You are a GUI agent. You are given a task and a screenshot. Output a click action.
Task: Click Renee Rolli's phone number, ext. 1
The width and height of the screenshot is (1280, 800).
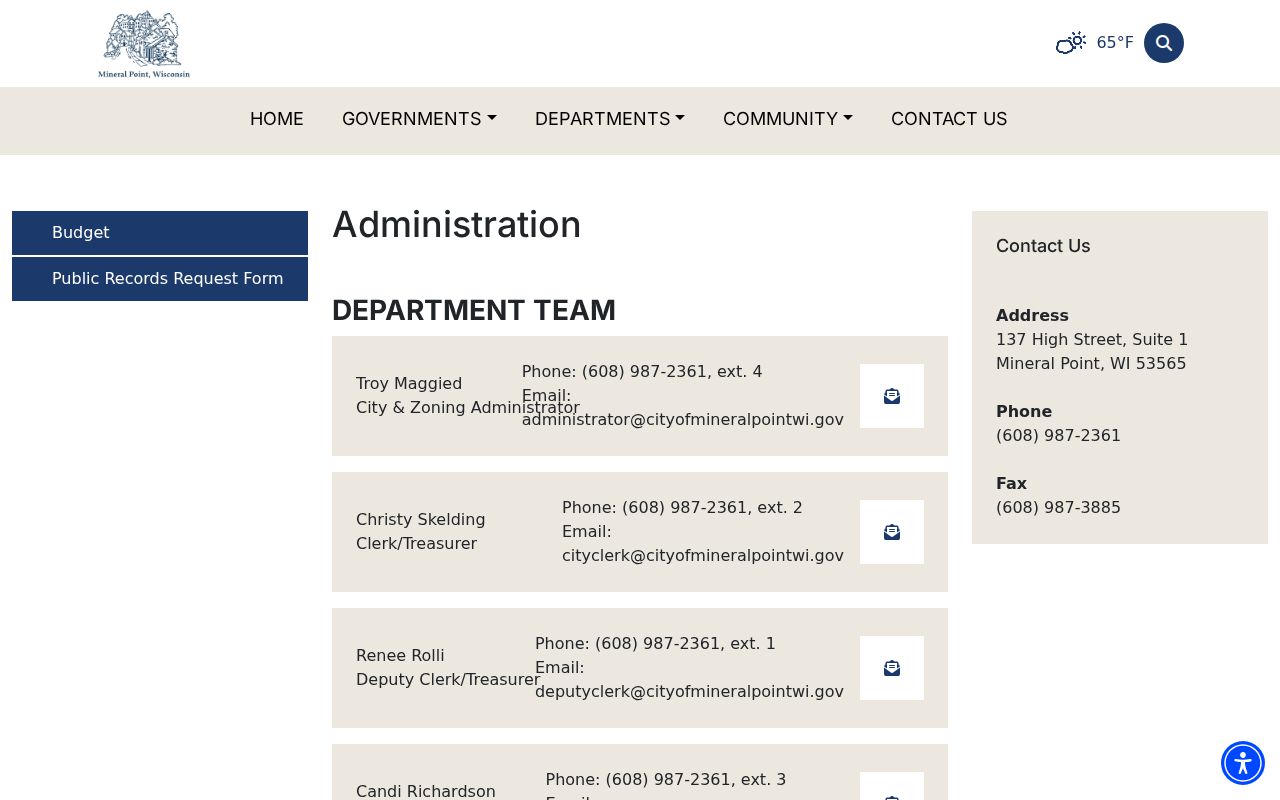(685, 644)
